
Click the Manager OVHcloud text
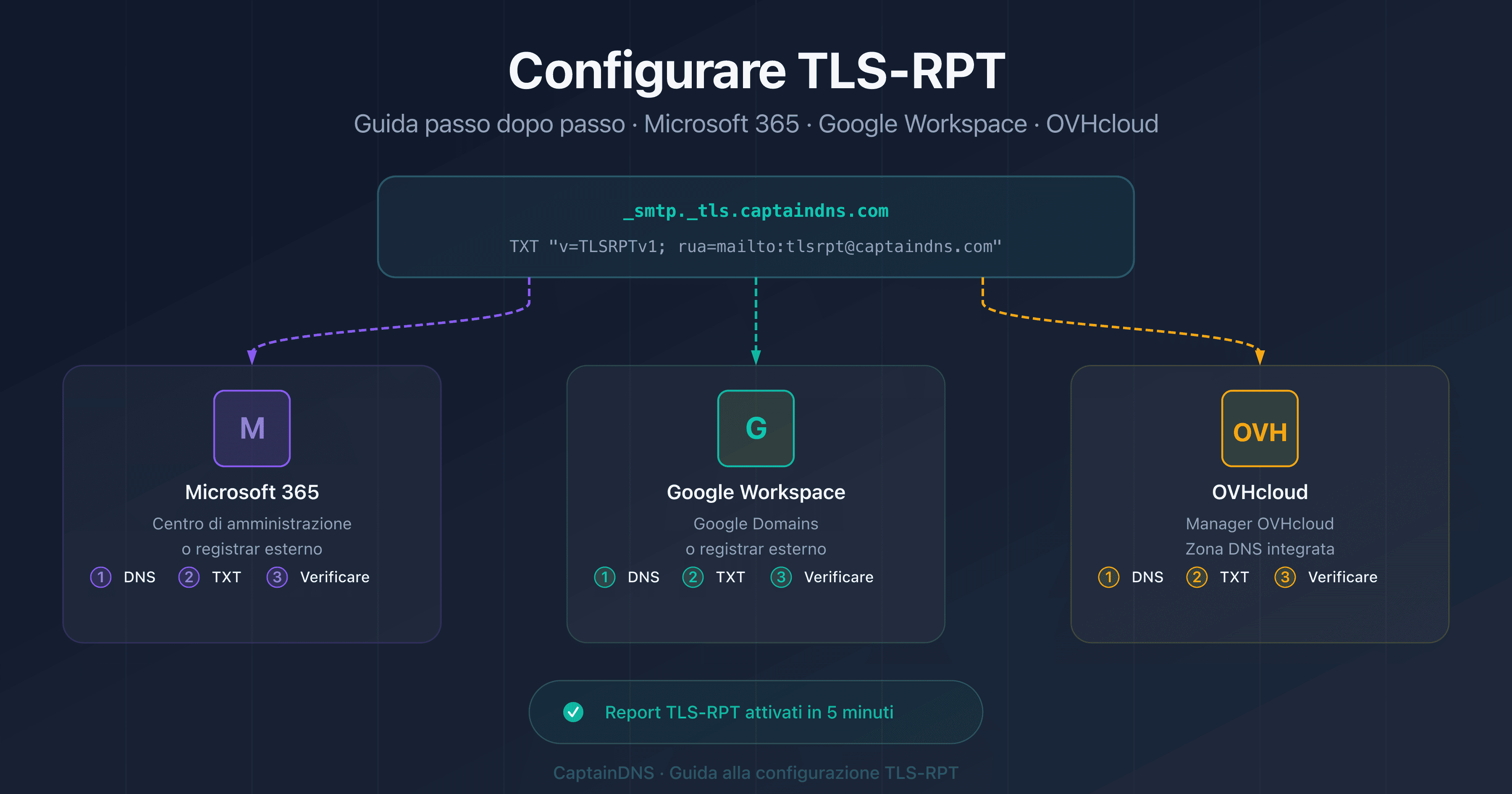coord(1260,523)
